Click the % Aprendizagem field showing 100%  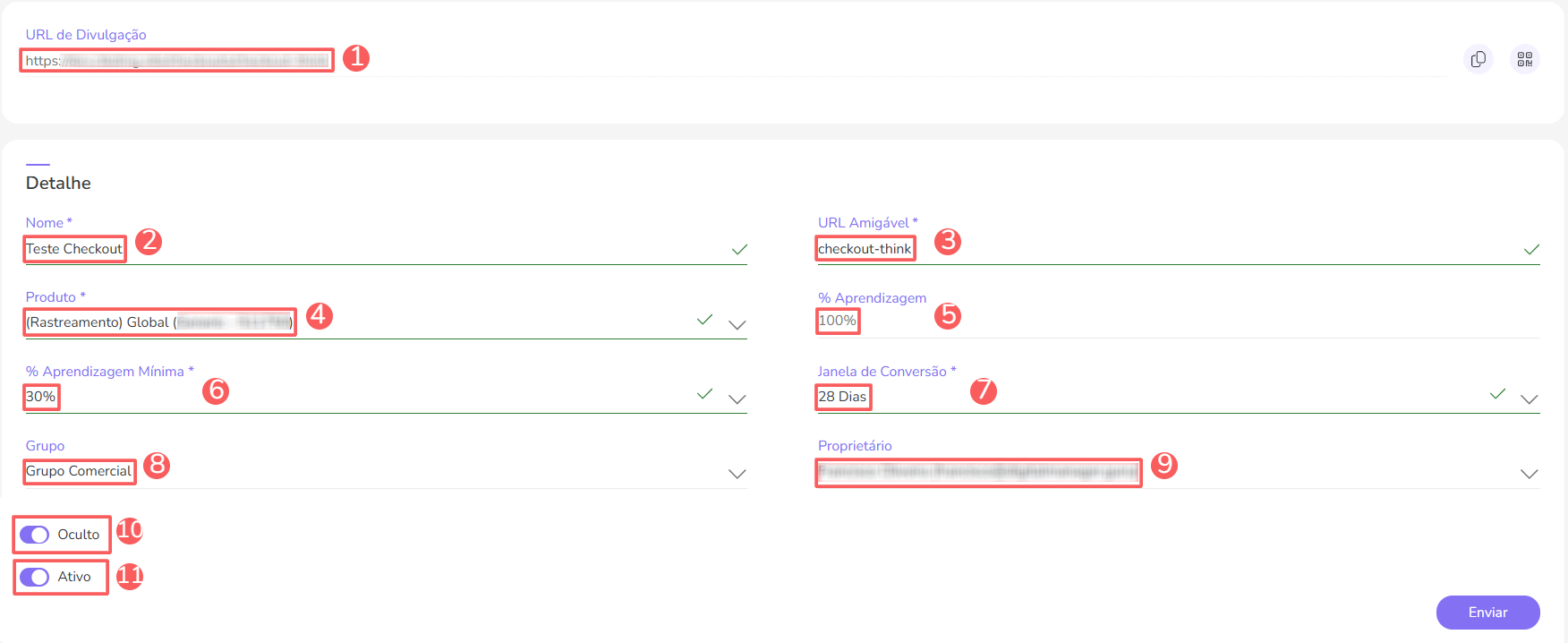(837, 319)
